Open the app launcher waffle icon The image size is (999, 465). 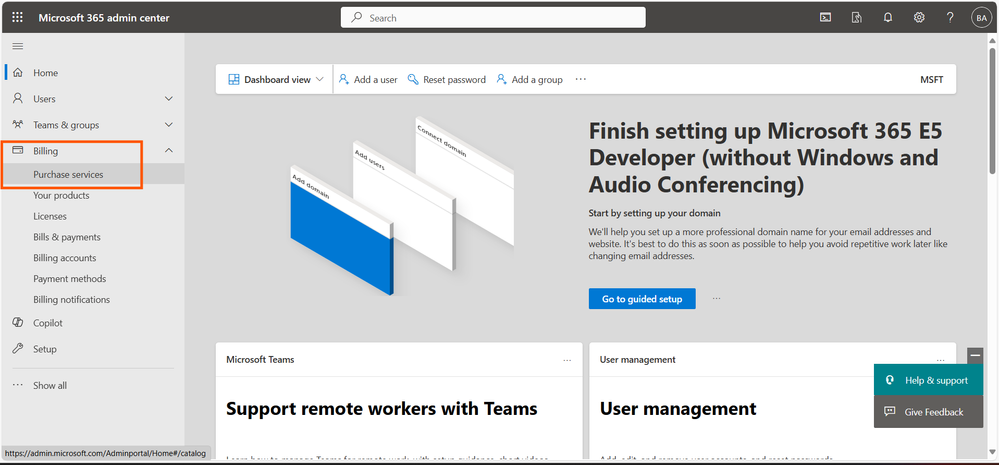pos(17,18)
